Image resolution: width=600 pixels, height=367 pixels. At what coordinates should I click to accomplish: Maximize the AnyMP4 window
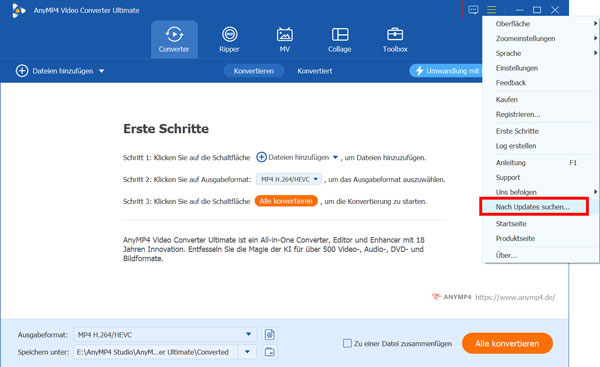pyautogui.click(x=537, y=10)
